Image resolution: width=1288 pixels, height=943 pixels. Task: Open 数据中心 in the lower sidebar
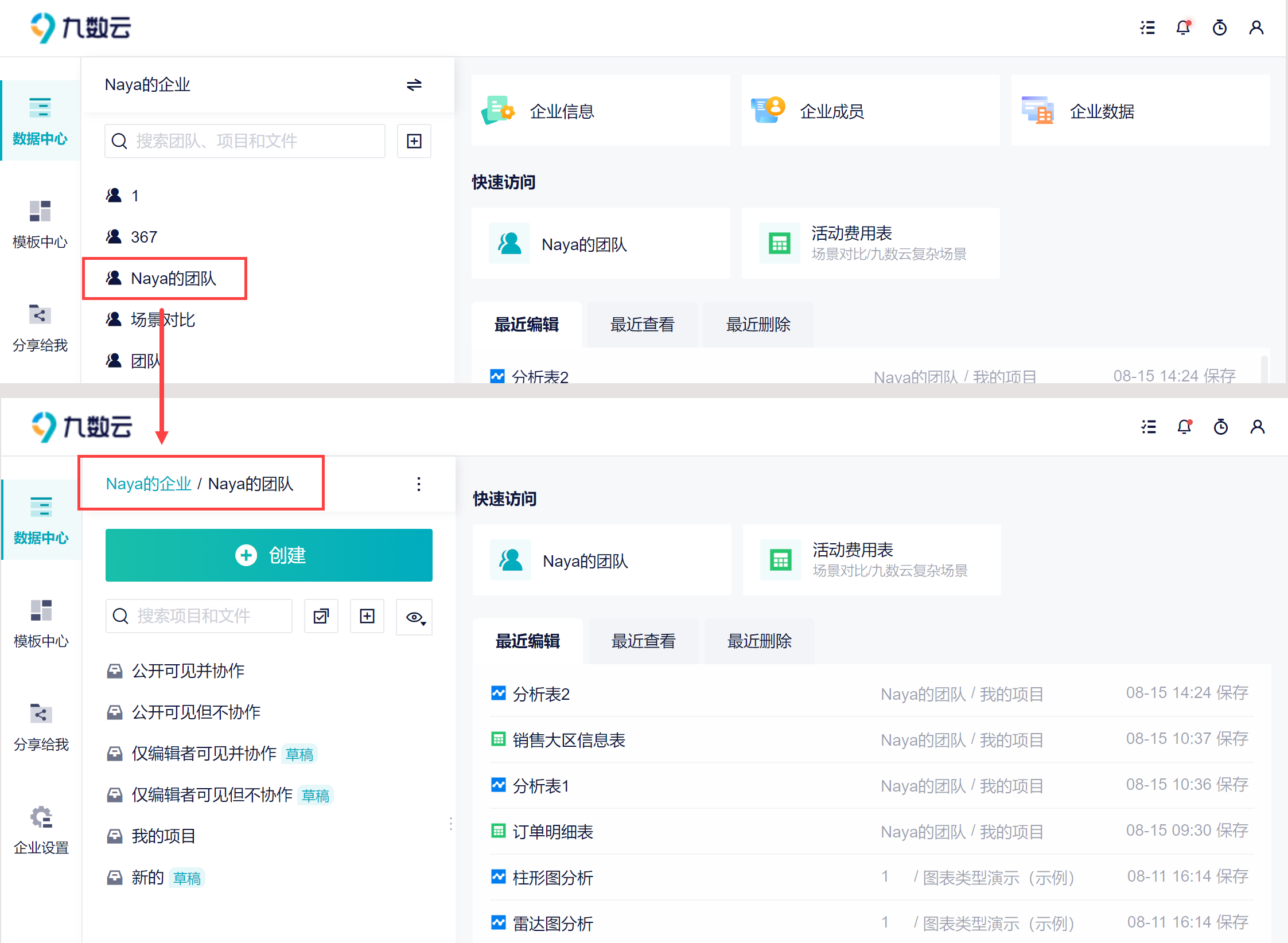coord(41,520)
